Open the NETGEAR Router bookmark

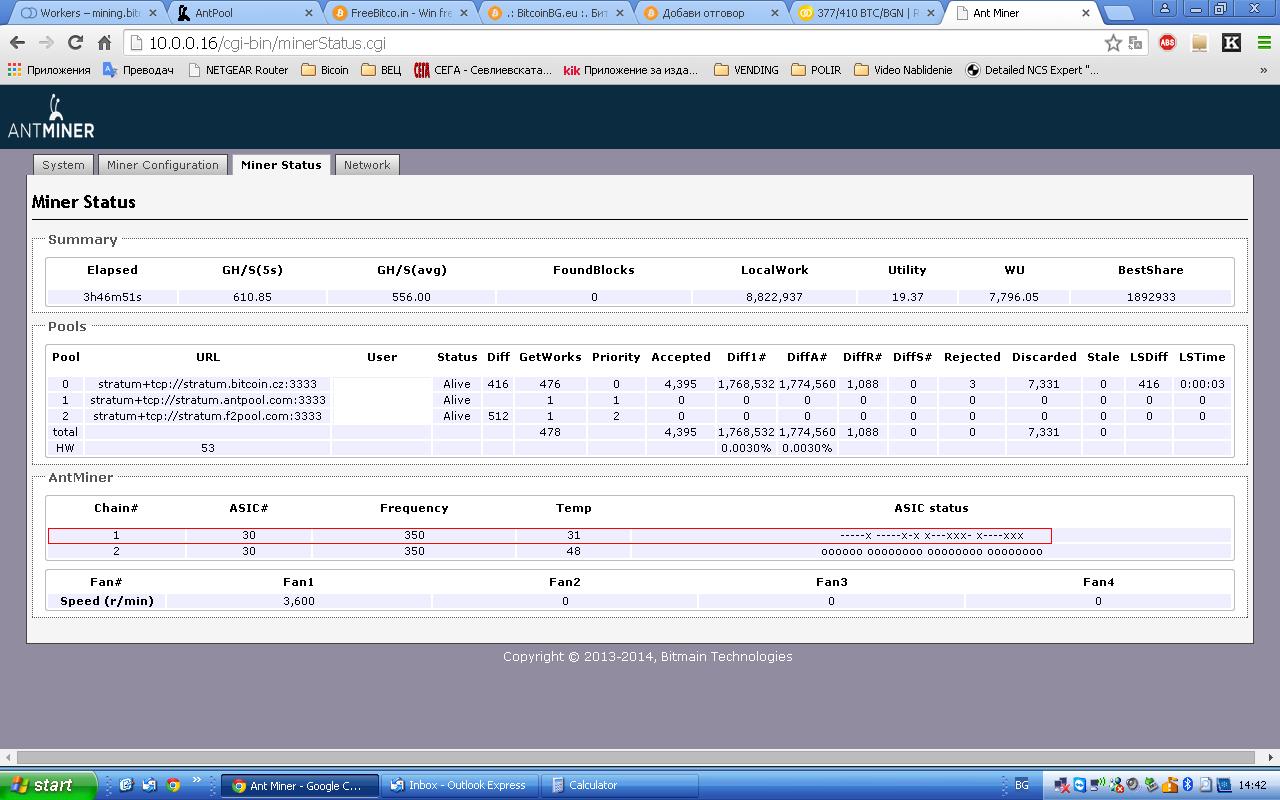(x=238, y=70)
